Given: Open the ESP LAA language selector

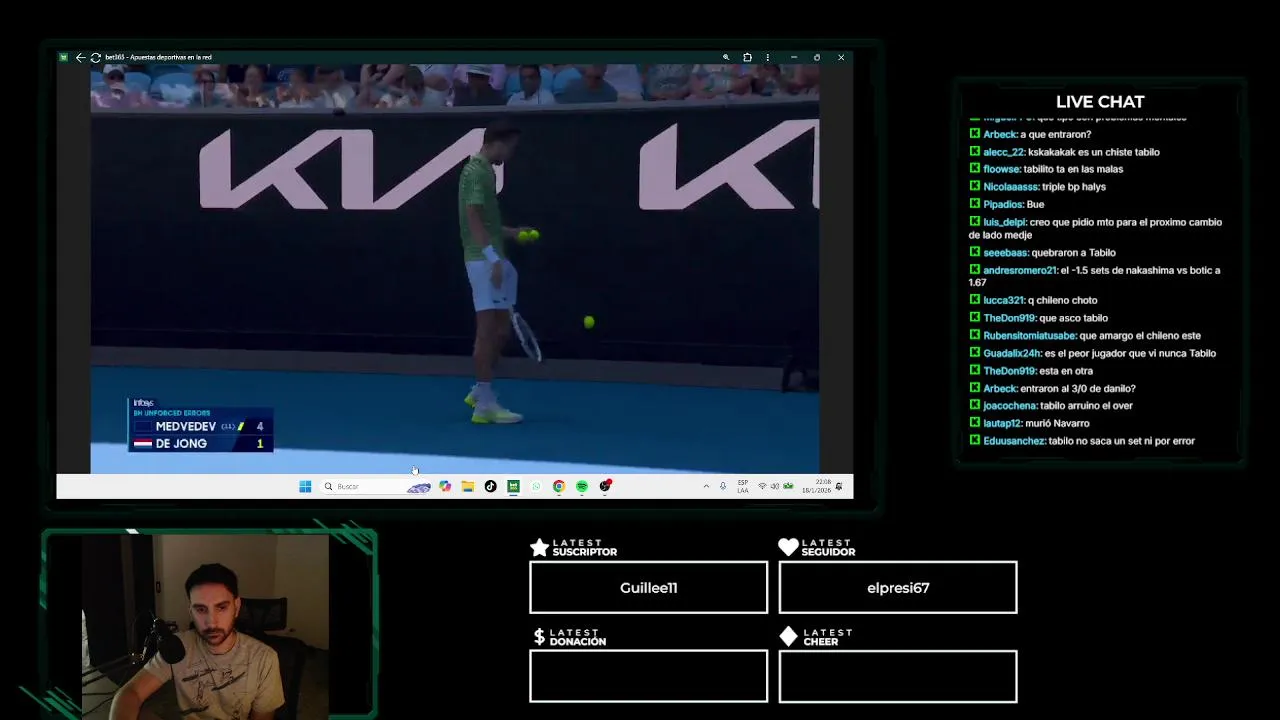Looking at the screenshot, I should point(743,486).
